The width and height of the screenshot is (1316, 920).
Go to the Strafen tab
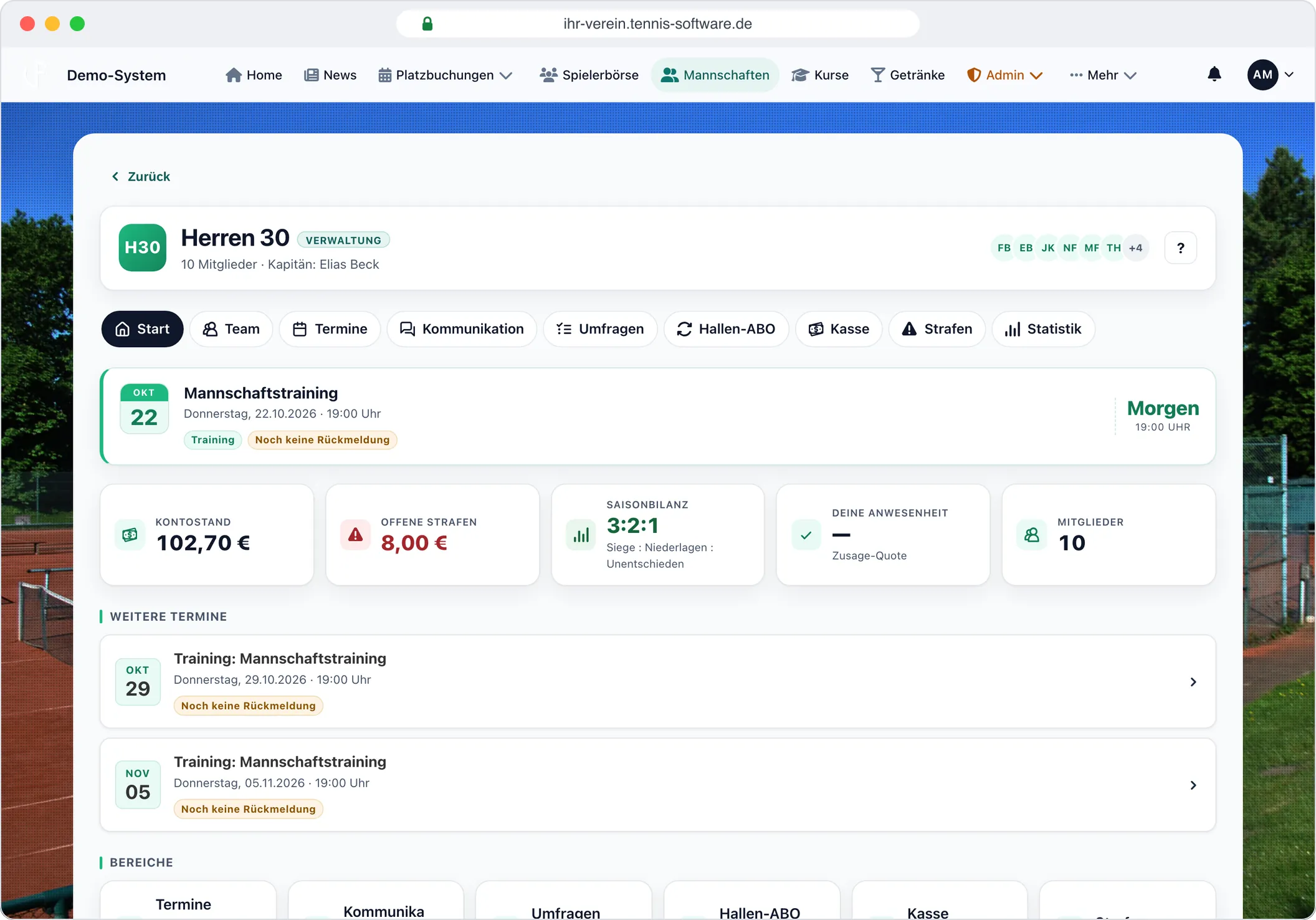tap(937, 329)
